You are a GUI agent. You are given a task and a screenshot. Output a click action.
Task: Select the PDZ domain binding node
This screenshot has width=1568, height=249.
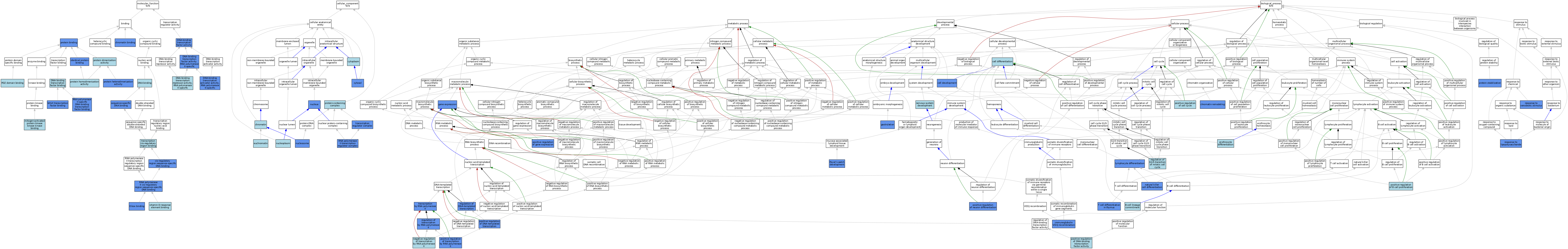click(12, 83)
